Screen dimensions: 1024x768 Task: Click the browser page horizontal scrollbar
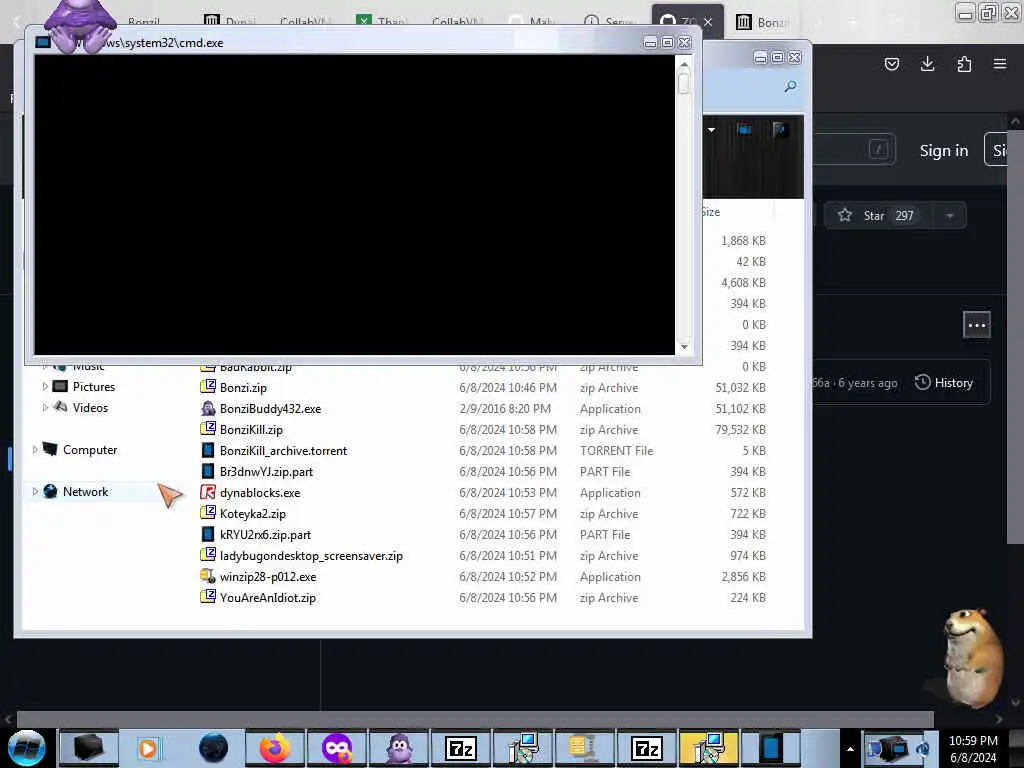click(475, 719)
